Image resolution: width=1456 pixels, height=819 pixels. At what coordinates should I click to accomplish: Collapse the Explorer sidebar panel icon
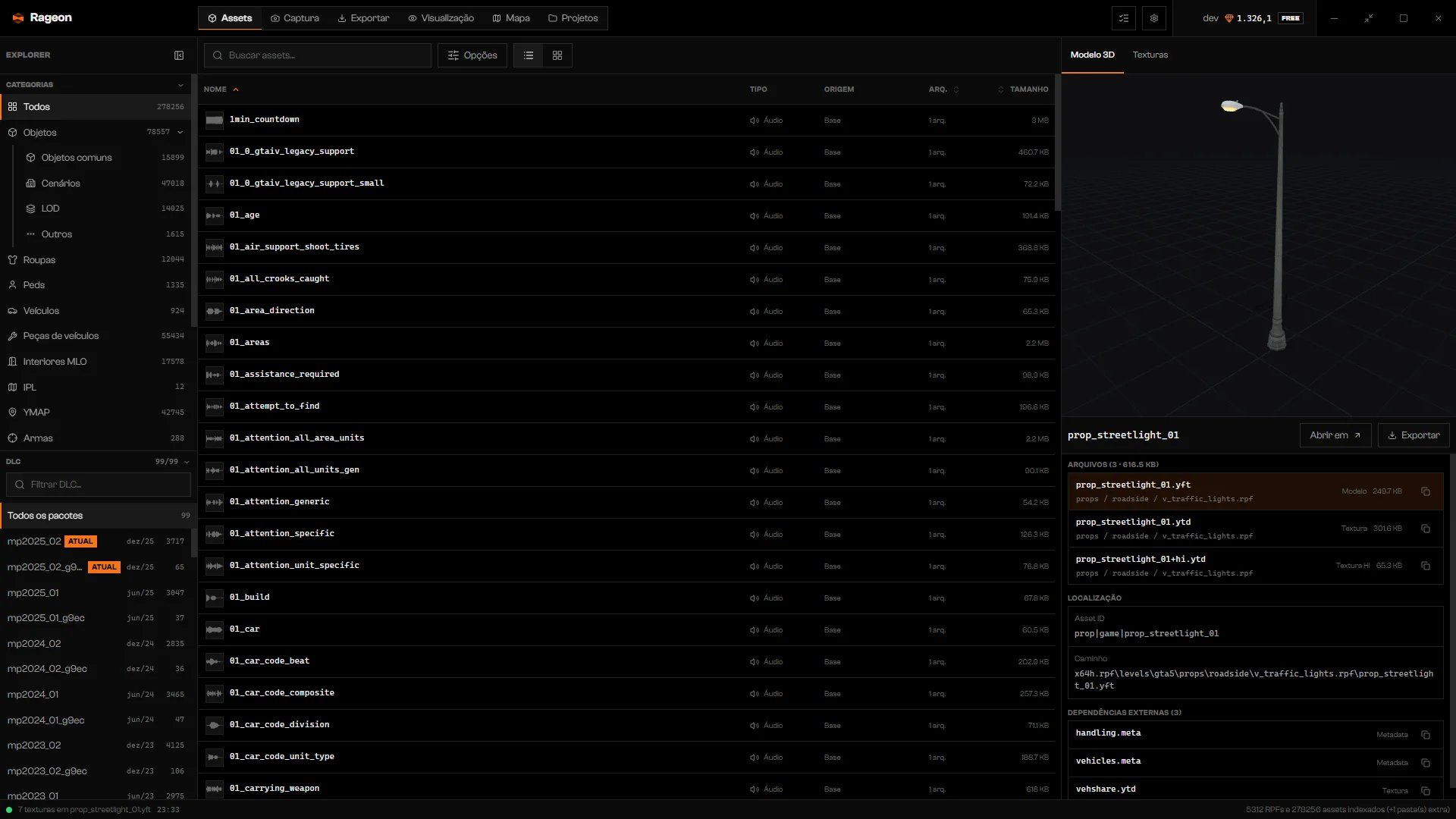(x=179, y=55)
